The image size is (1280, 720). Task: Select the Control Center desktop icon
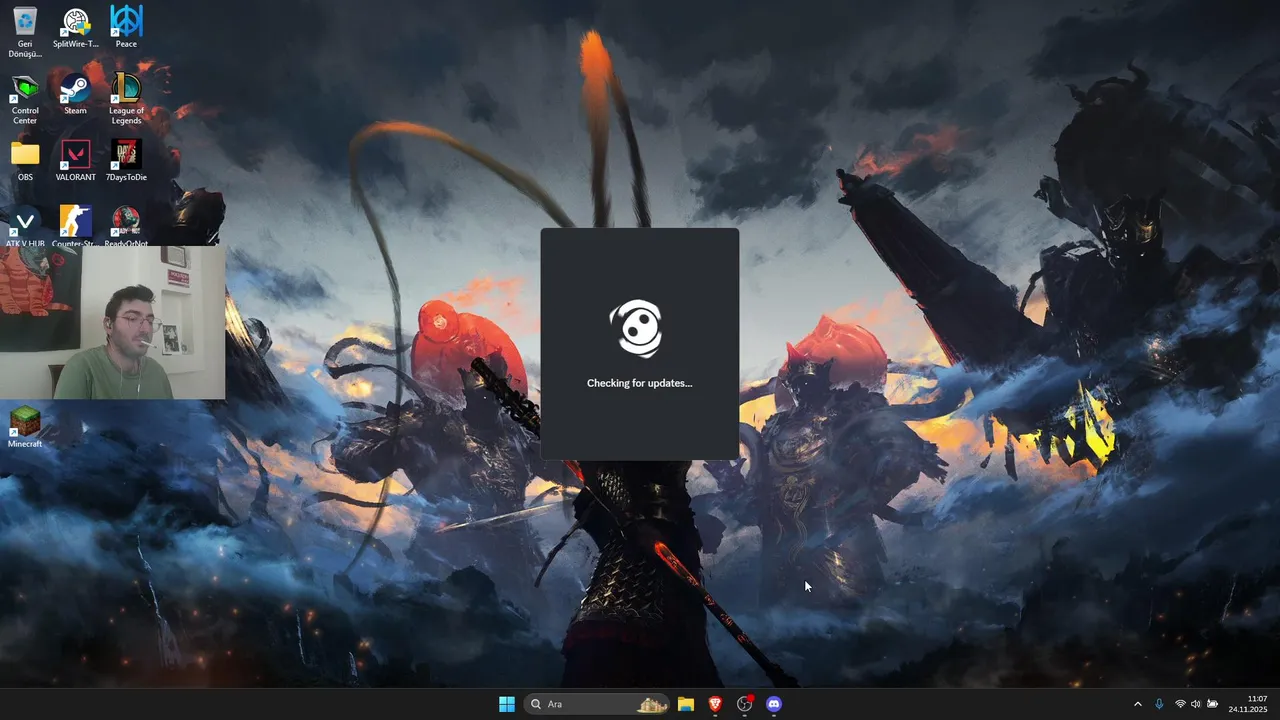click(25, 99)
